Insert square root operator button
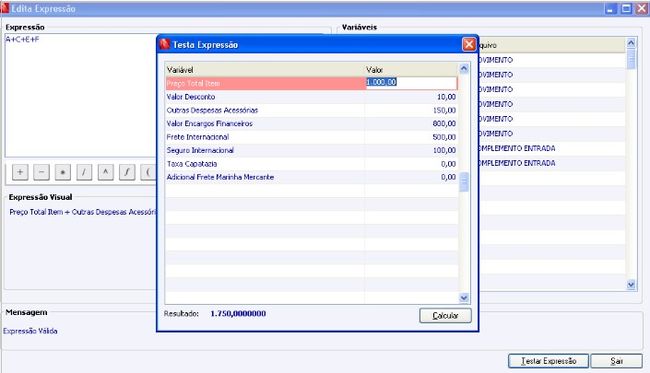Screen dimensions: 650x373 pyautogui.click(x=127, y=172)
